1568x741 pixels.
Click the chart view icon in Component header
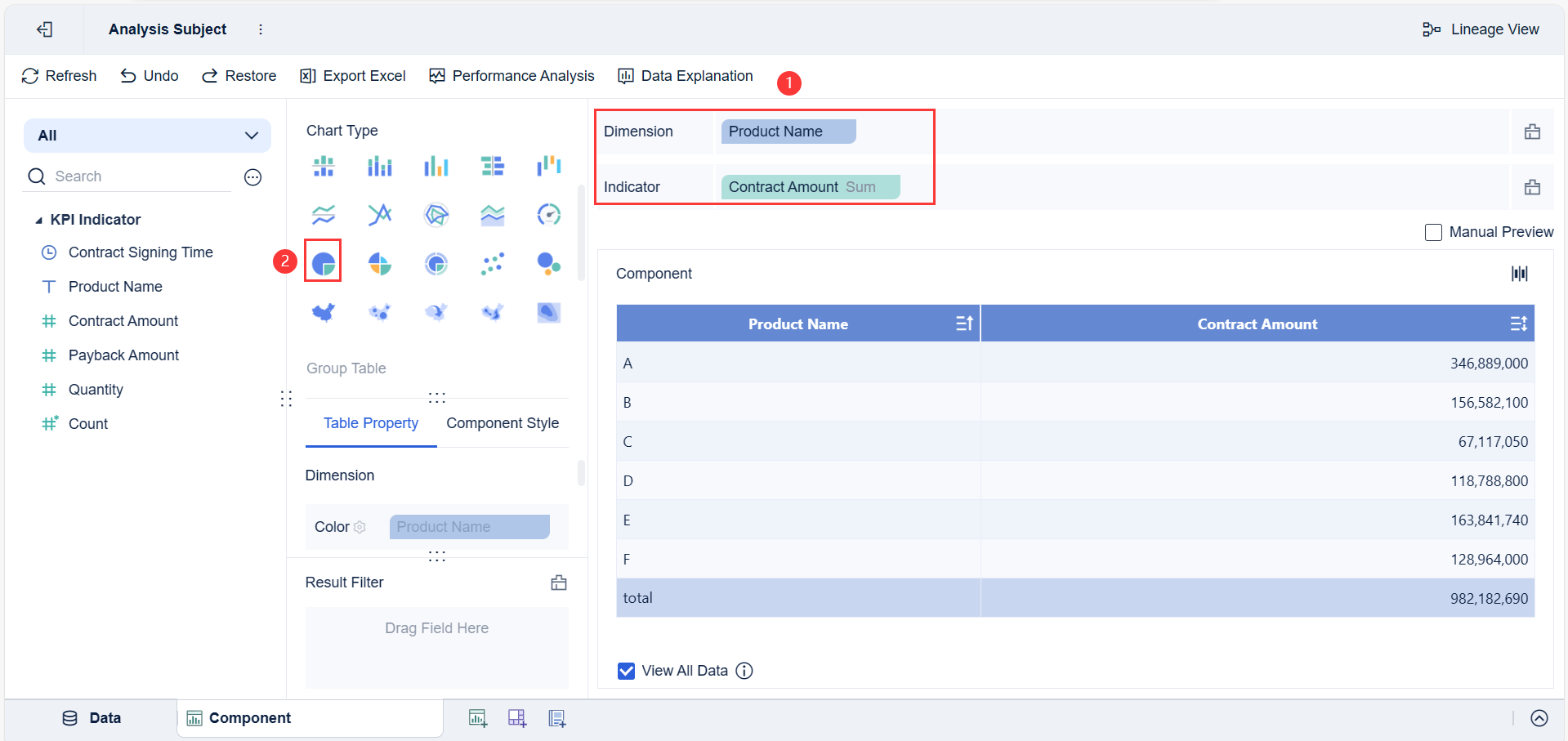tap(1519, 273)
